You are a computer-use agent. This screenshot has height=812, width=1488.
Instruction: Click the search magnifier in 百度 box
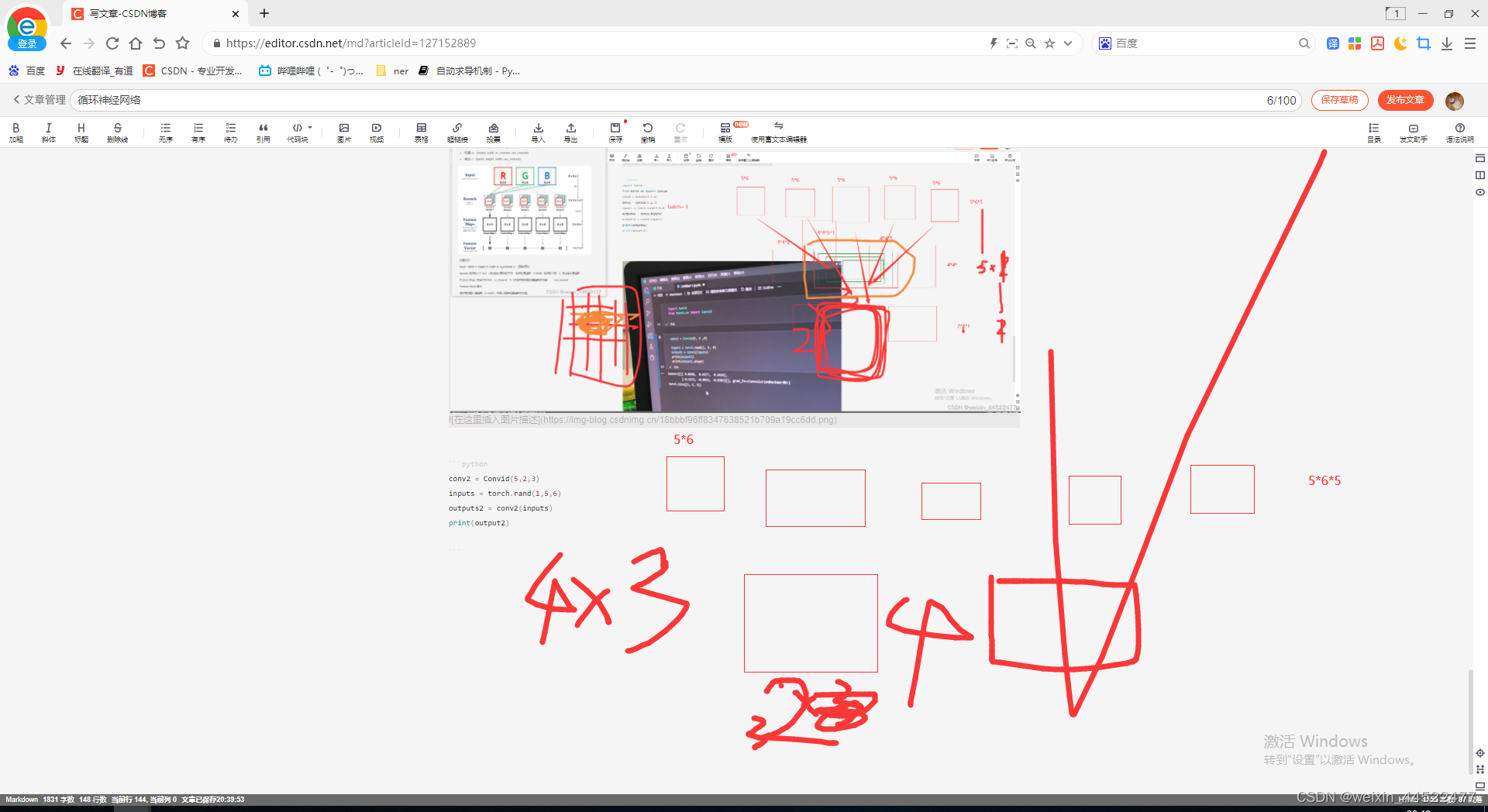[1304, 43]
